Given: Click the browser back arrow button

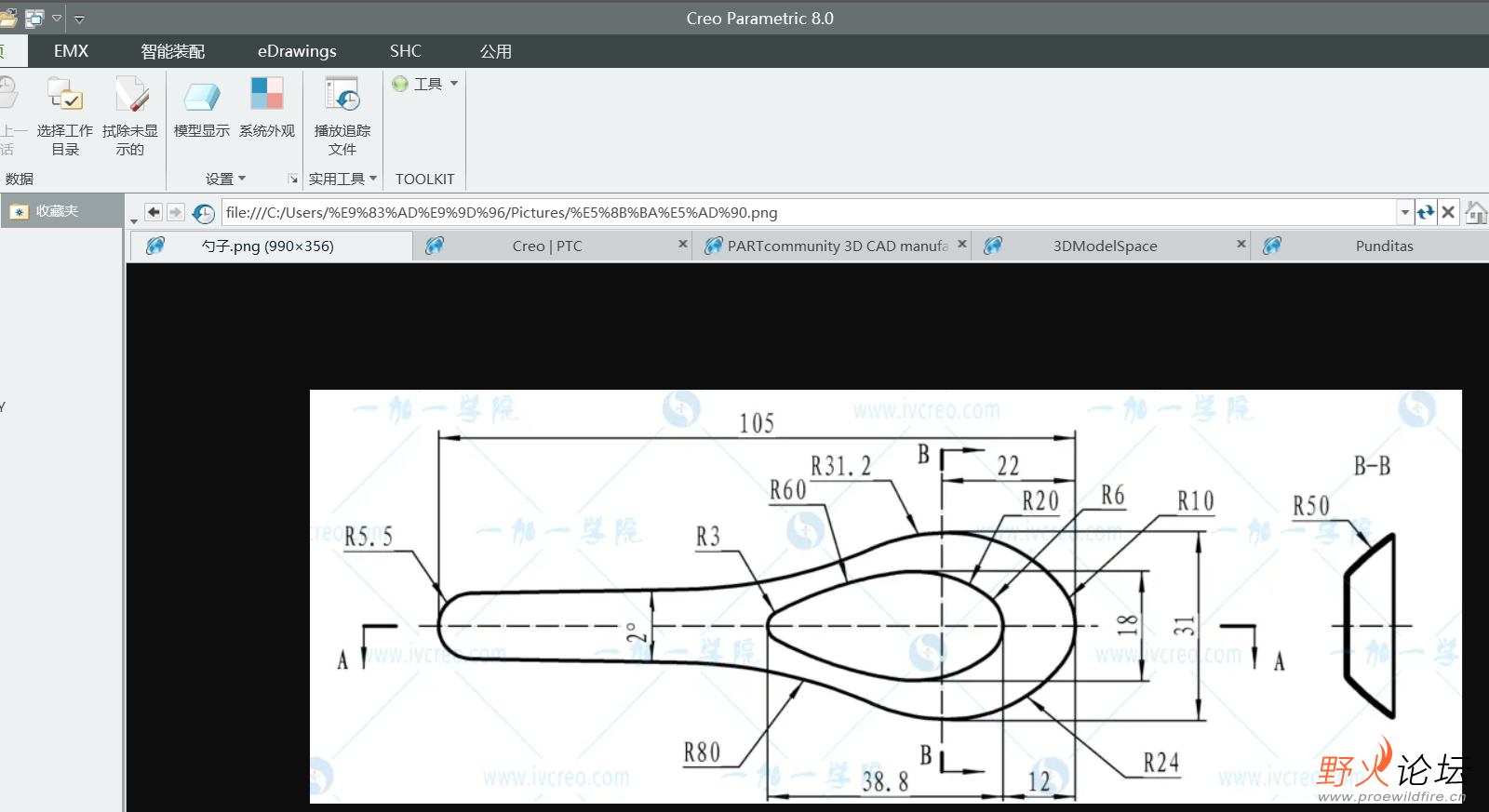Looking at the screenshot, I should coord(154,212).
